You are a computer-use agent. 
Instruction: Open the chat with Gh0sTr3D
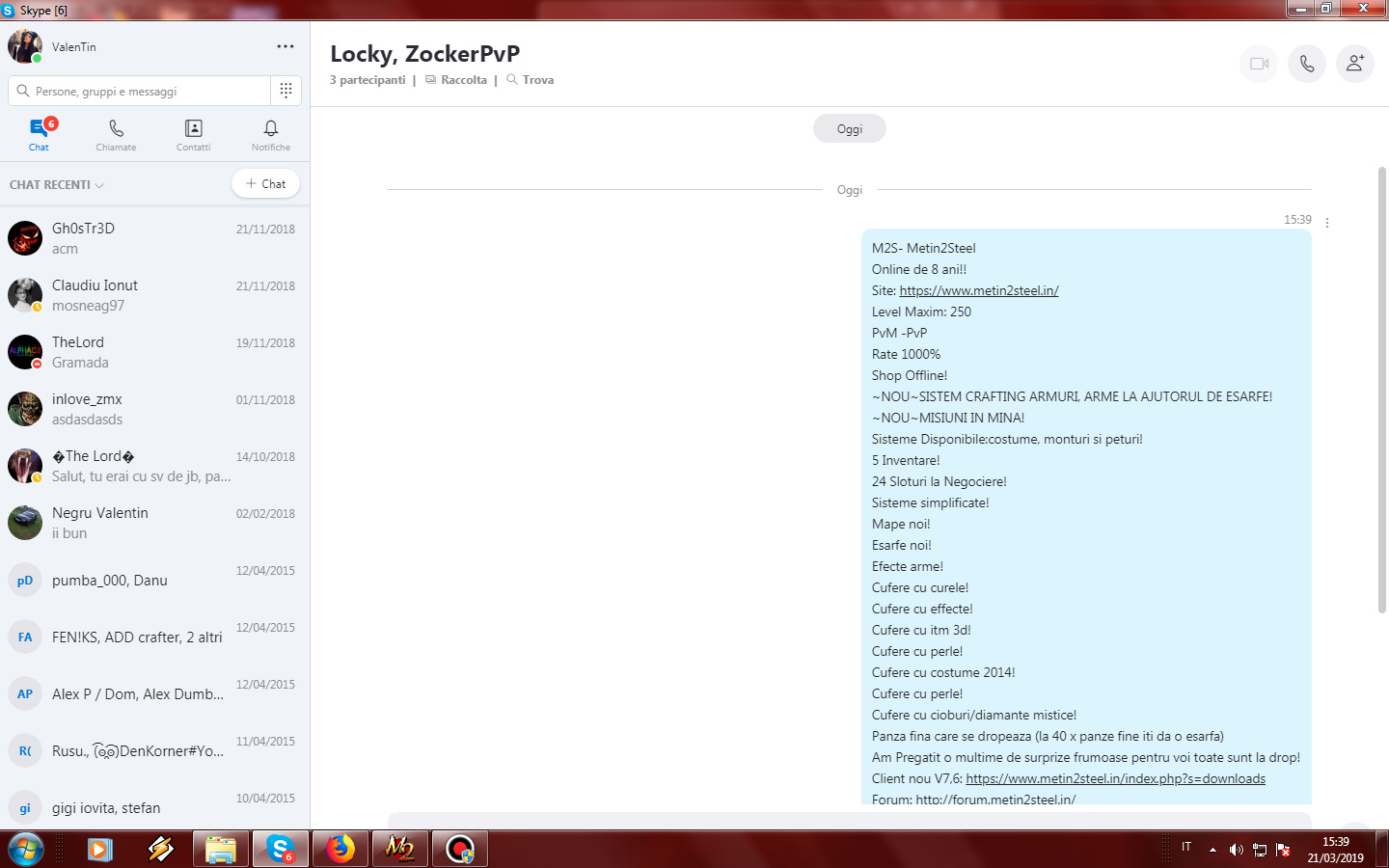[154, 238]
